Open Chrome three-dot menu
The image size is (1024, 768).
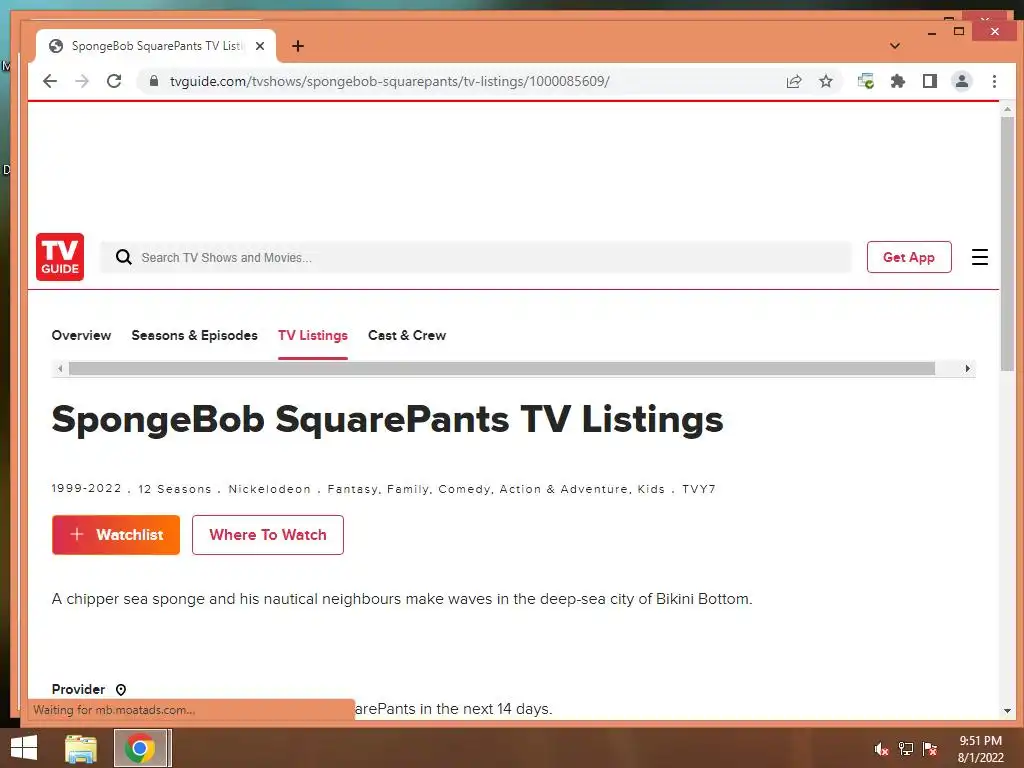[994, 81]
